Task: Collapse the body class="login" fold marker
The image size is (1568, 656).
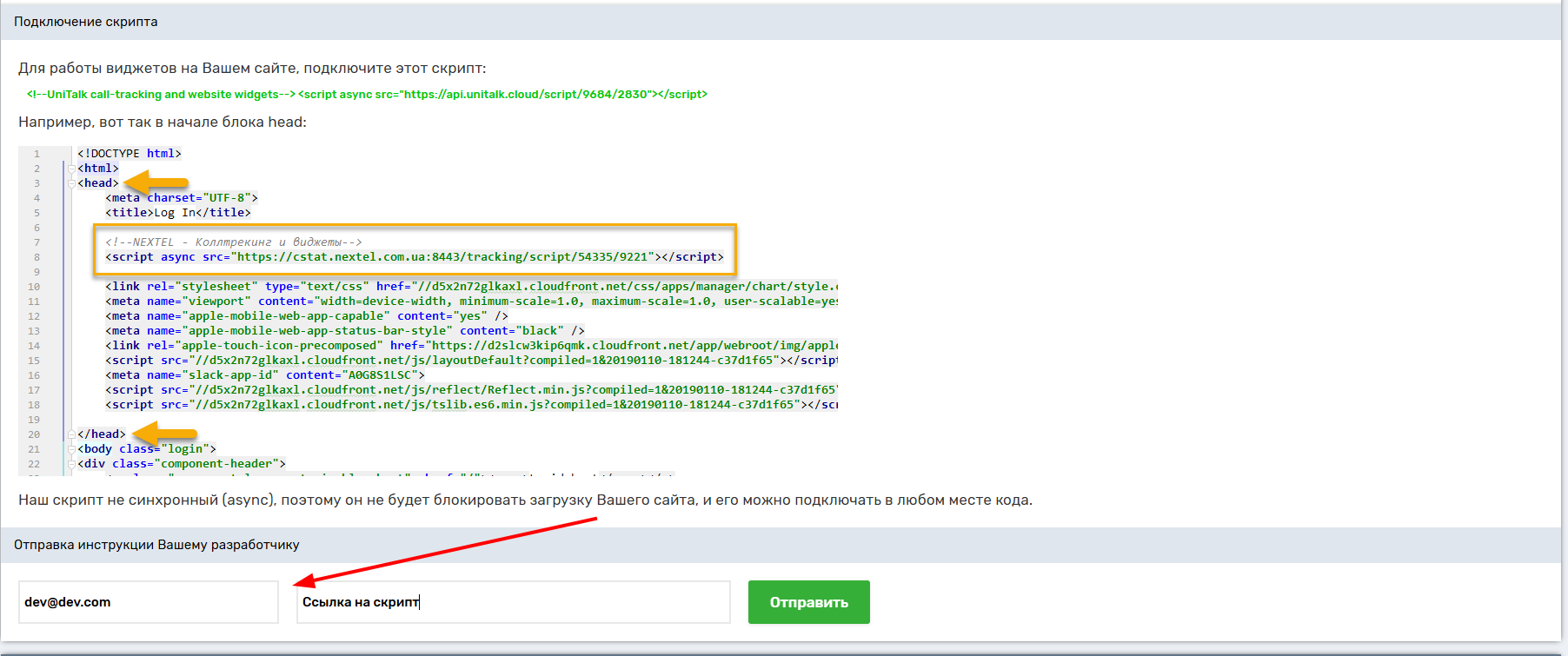Action: [71, 449]
